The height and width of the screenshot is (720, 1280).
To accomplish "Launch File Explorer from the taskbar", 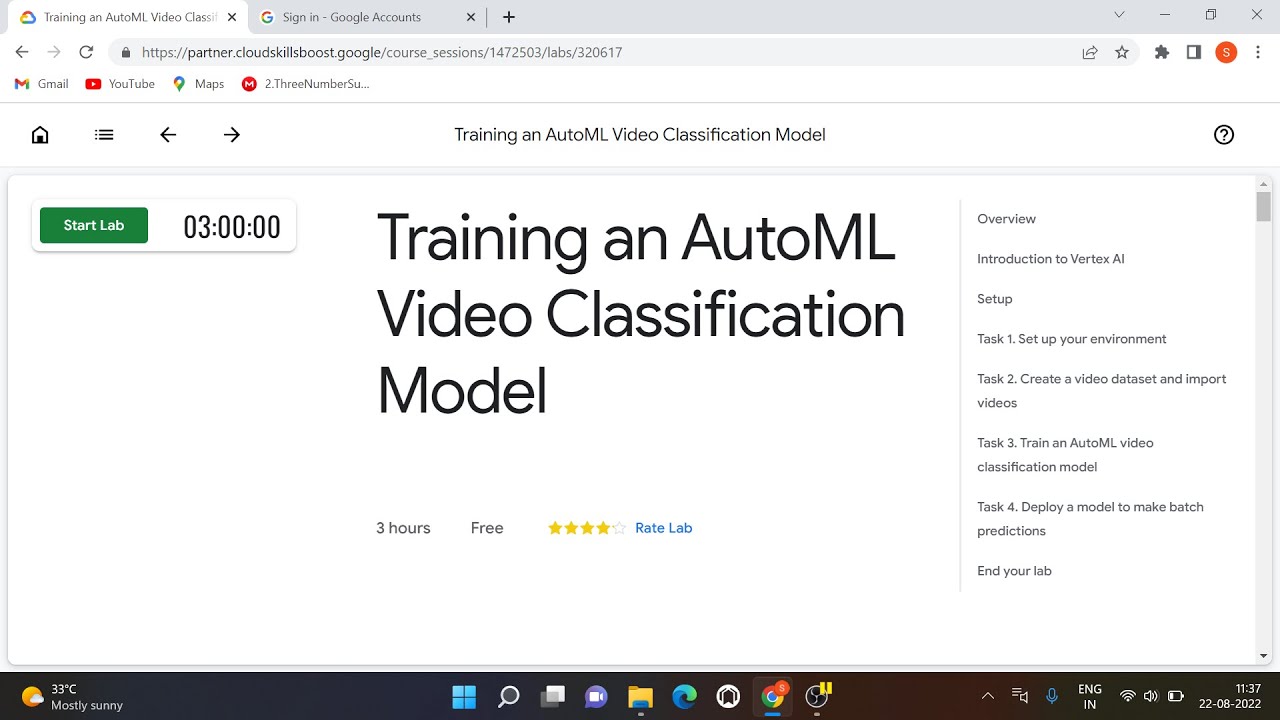I will click(640, 696).
